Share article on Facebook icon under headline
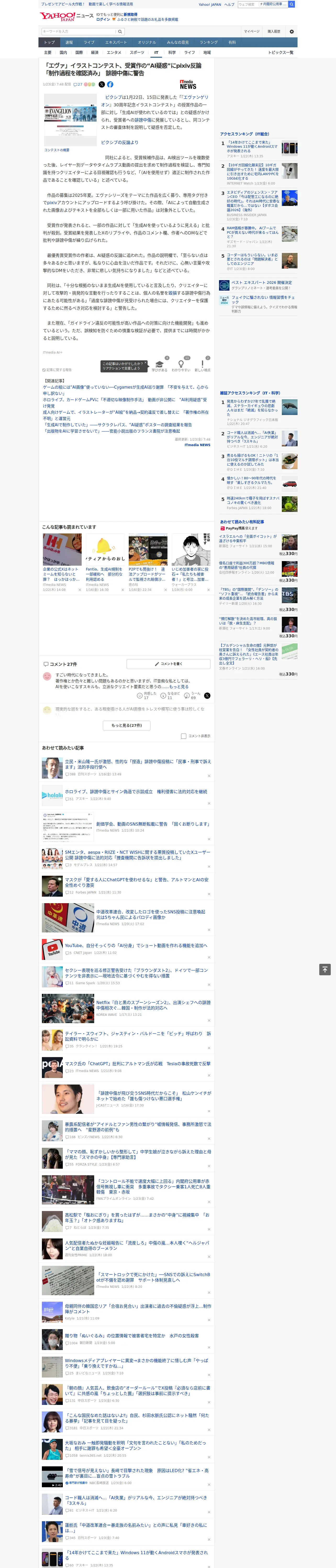Screen dimensions: 336x1568 coord(110,85)
